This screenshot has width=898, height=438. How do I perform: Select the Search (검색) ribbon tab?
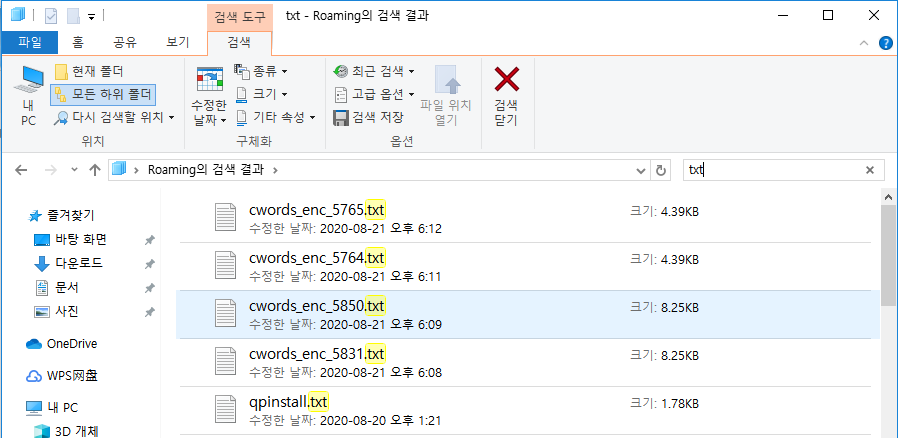(239, 42)
